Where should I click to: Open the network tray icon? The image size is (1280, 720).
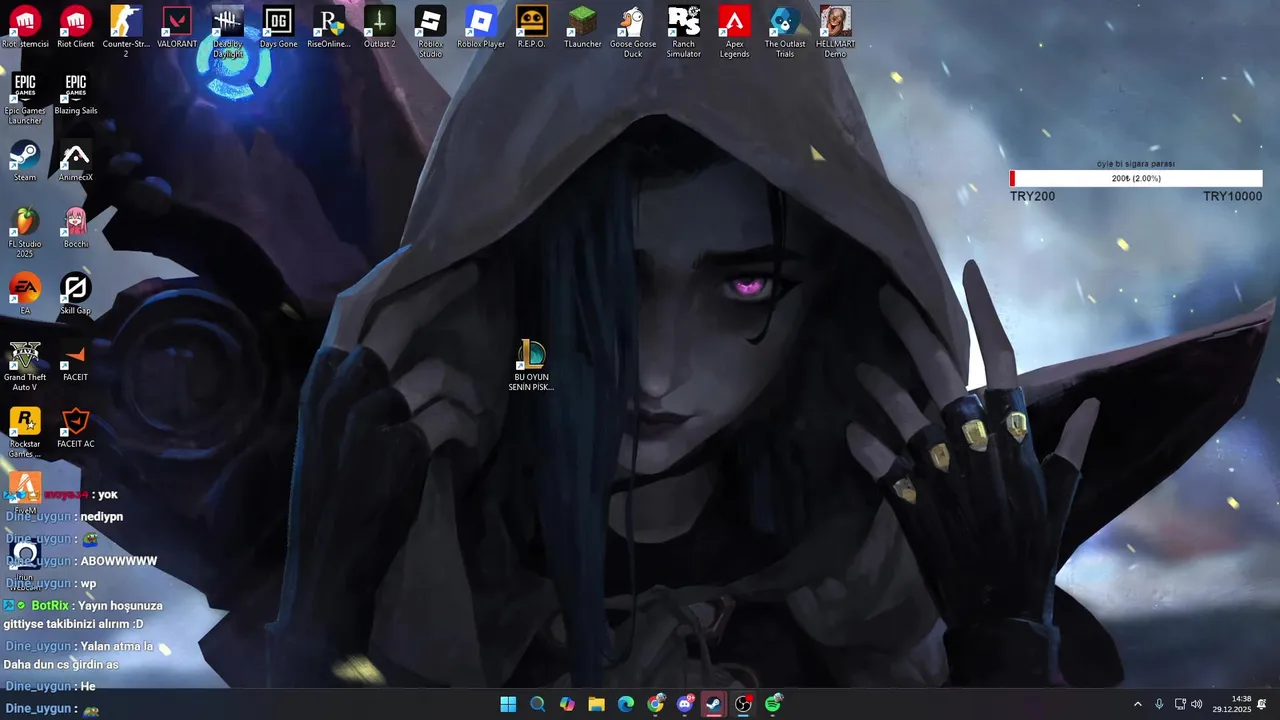pos(1180,704)
